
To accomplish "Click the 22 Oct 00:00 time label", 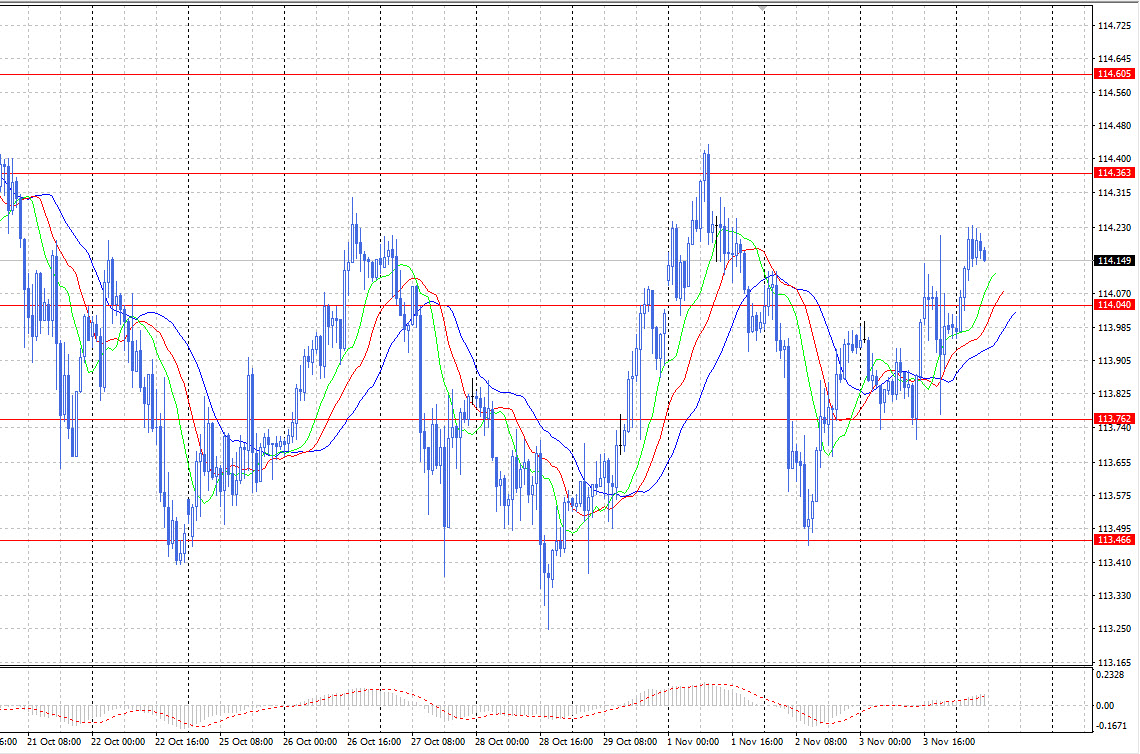I will (118, 742).
